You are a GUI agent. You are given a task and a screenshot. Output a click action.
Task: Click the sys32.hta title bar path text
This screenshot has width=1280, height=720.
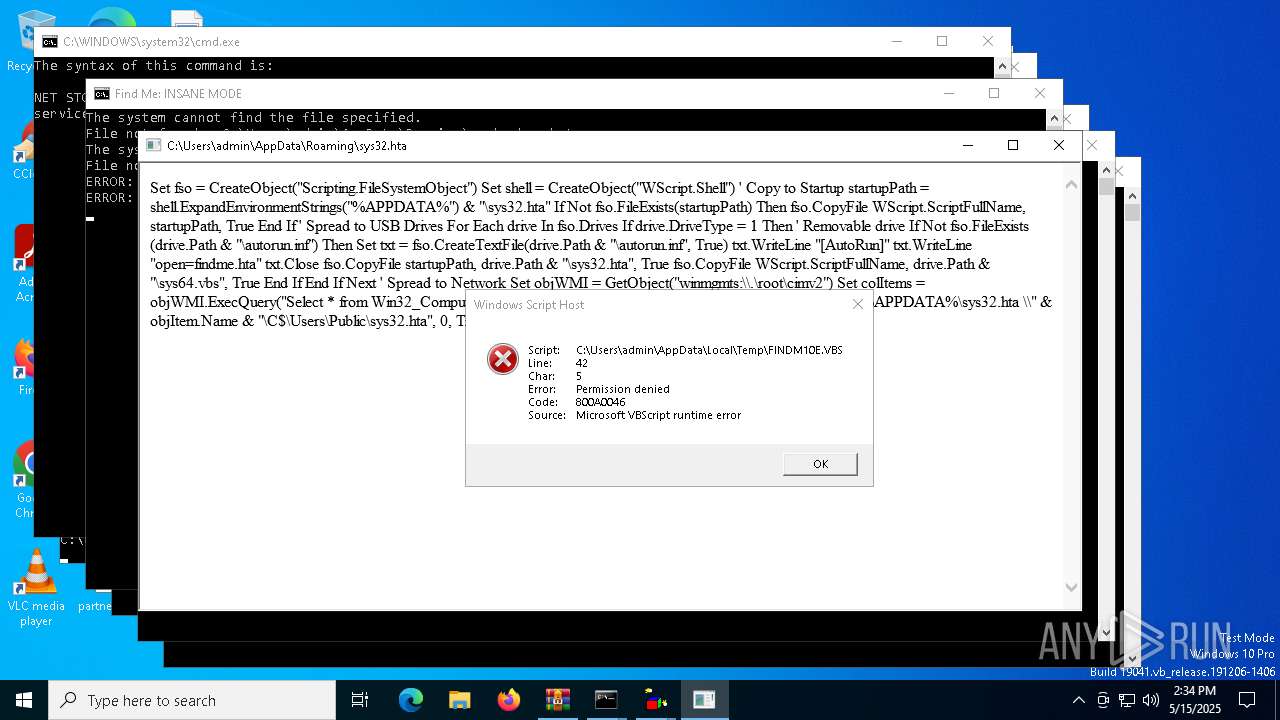point(286,146)
